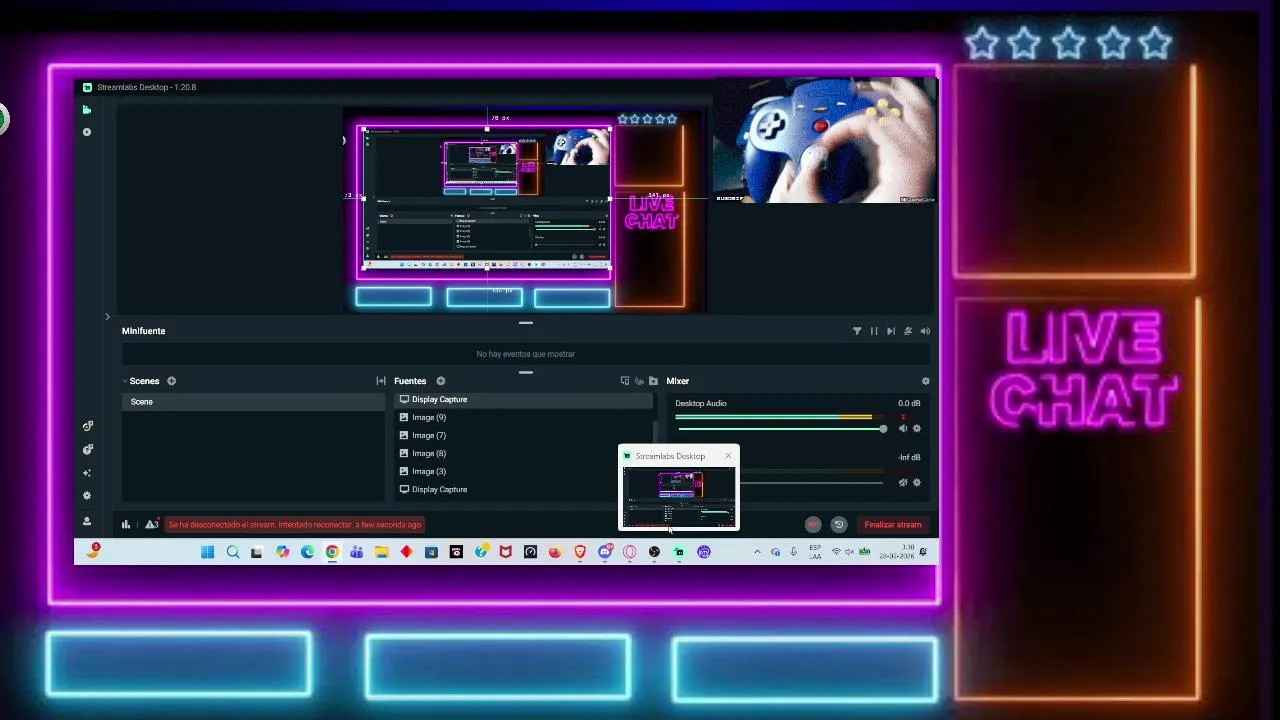
Task: Open Google Chrome from the taskbar
Action: click(332, 552)
